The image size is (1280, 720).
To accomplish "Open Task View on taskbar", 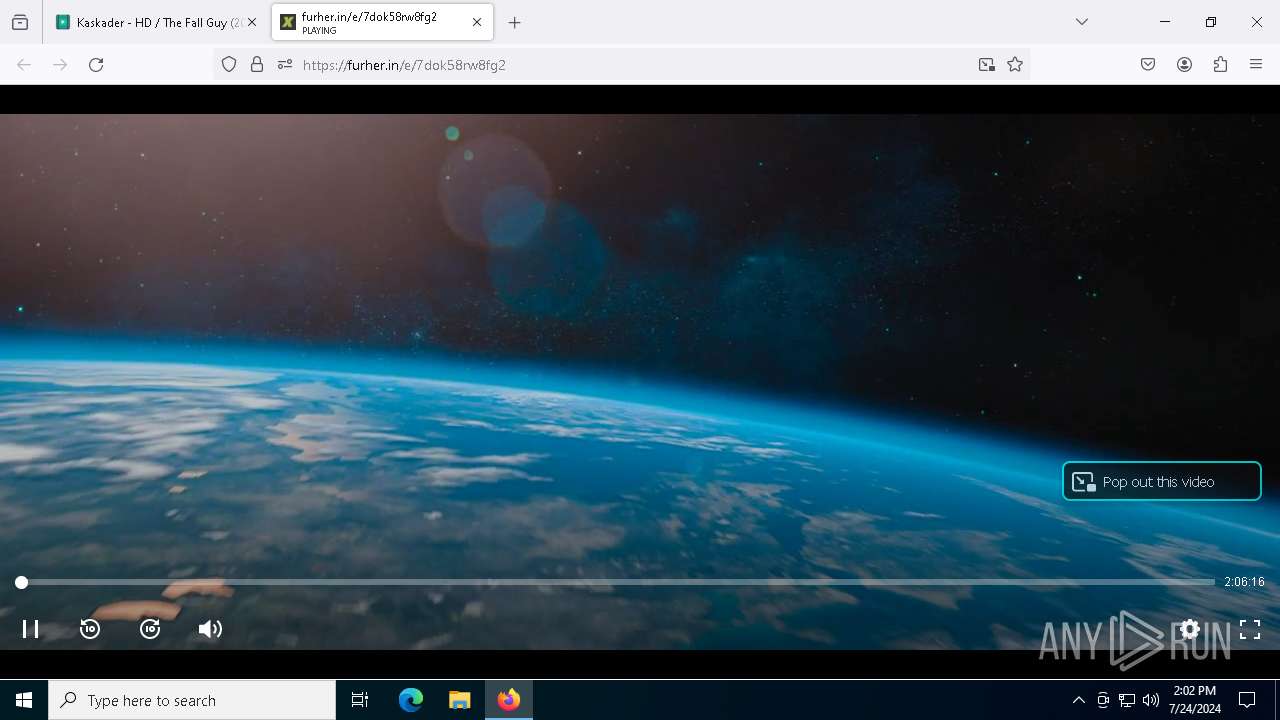I will click(360, 700).
